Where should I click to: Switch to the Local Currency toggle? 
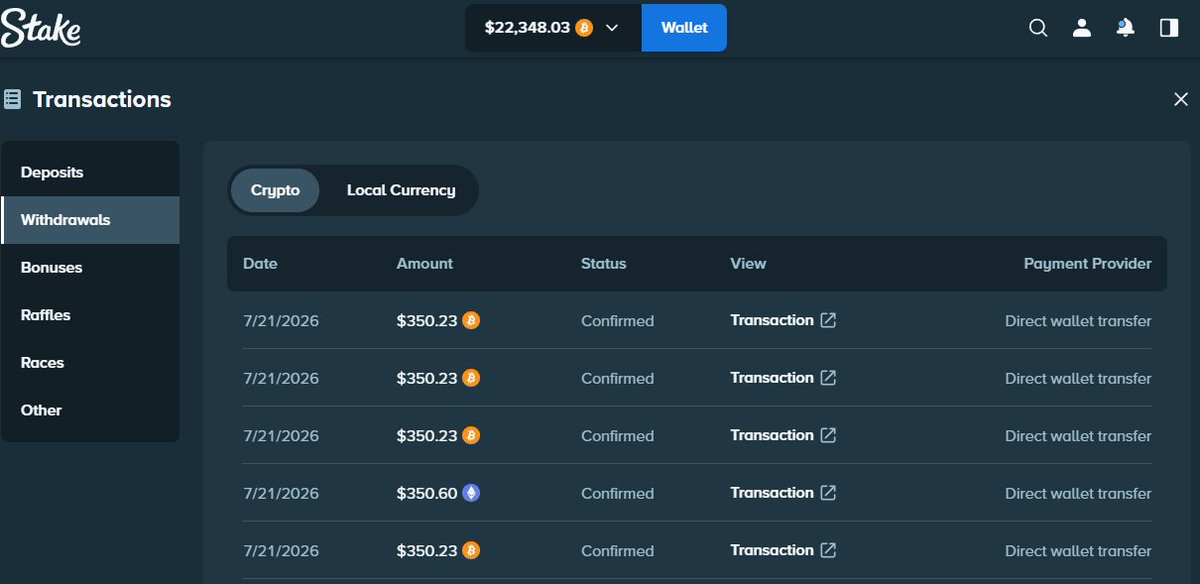(x=401, y=190)
